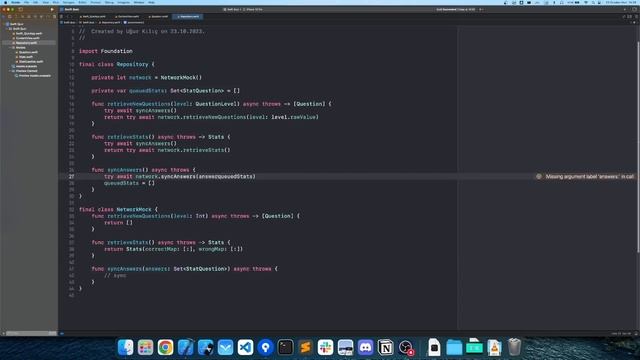Launch Google Chrome from the dock
The image size is (640, 360).
[x=165, y=347]
